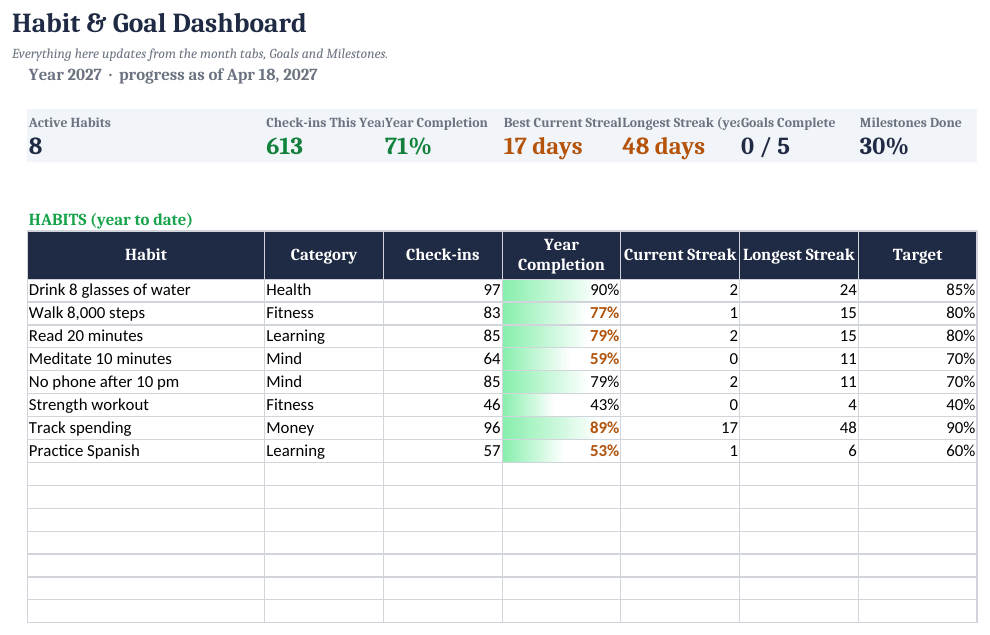Screen dimensions: 990x635
Task: Select Learning category for Practice Spanish
Action: 324,451
